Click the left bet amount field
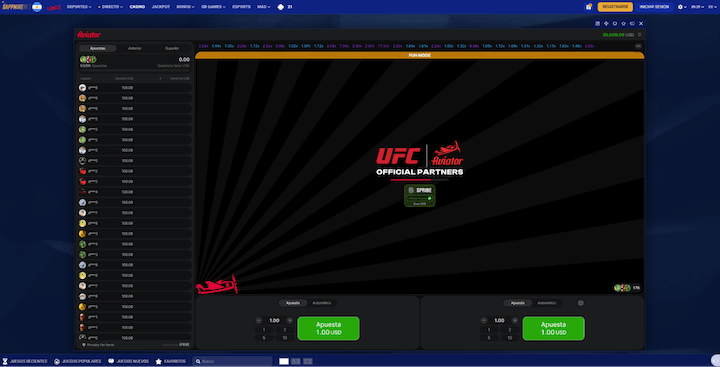 pos(274,320)
